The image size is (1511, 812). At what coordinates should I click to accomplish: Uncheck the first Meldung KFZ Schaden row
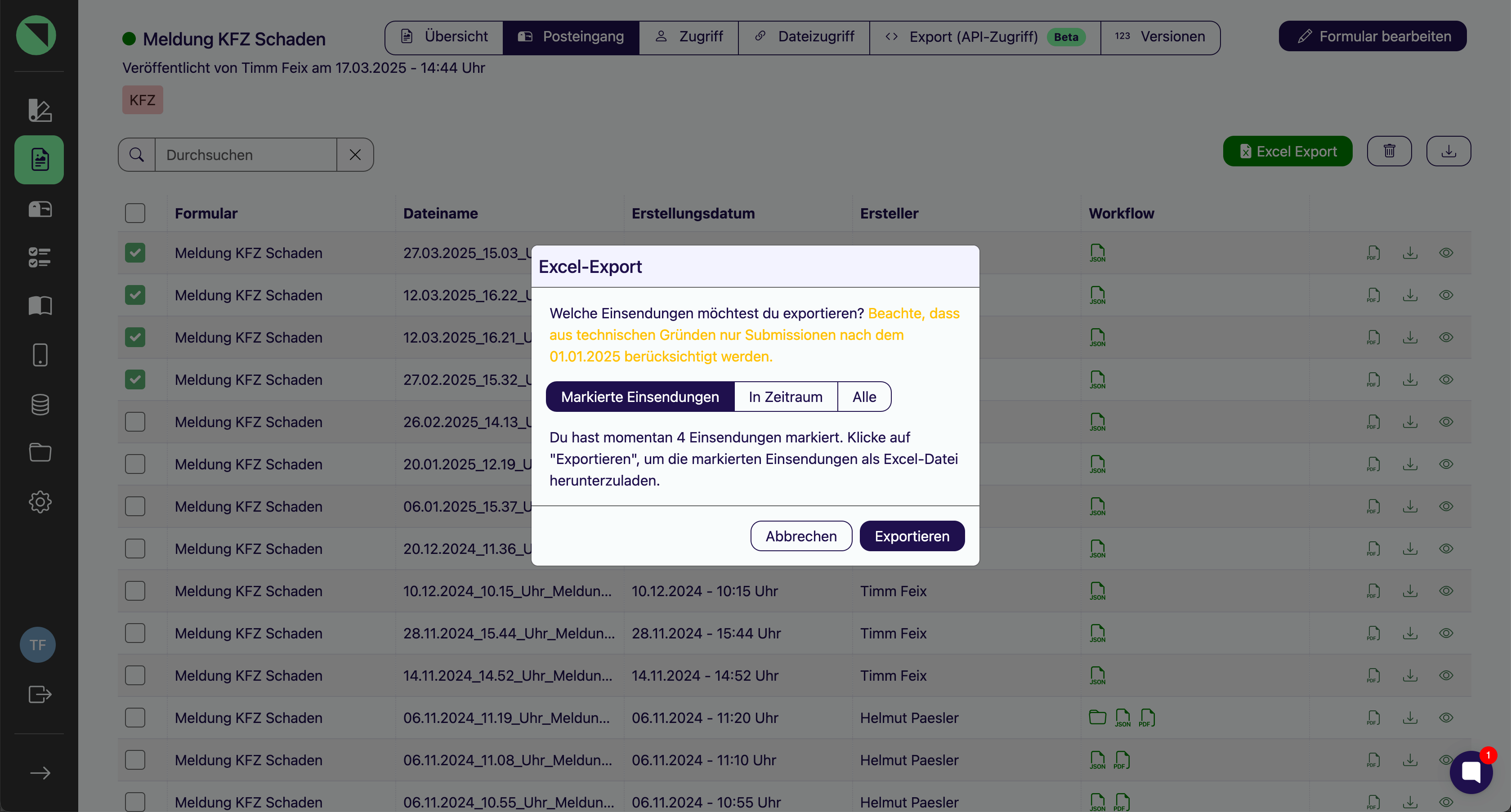[x=135, y=253]
